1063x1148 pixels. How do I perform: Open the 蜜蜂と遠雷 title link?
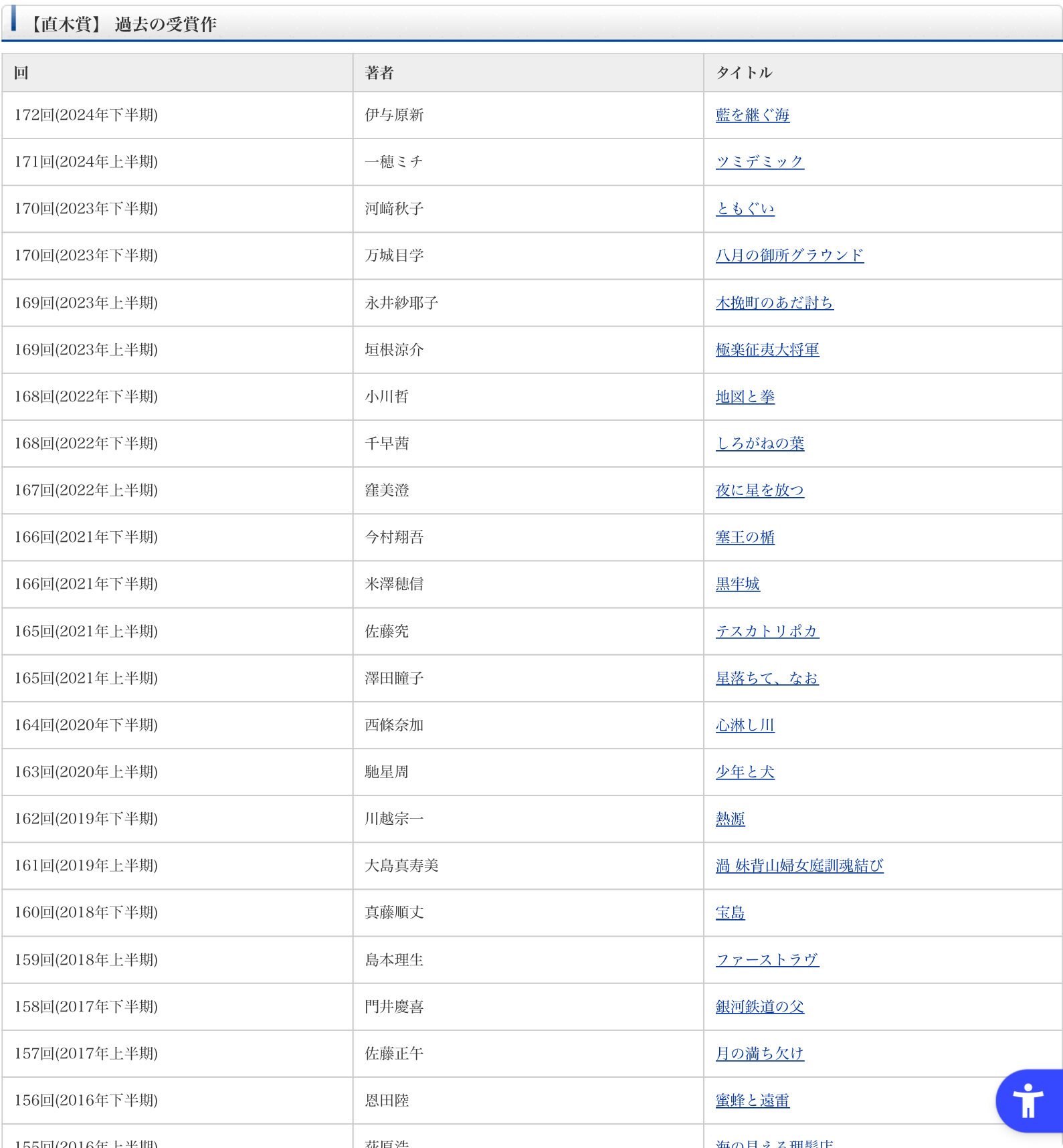pyautogui.click(x=753, y=1101)
